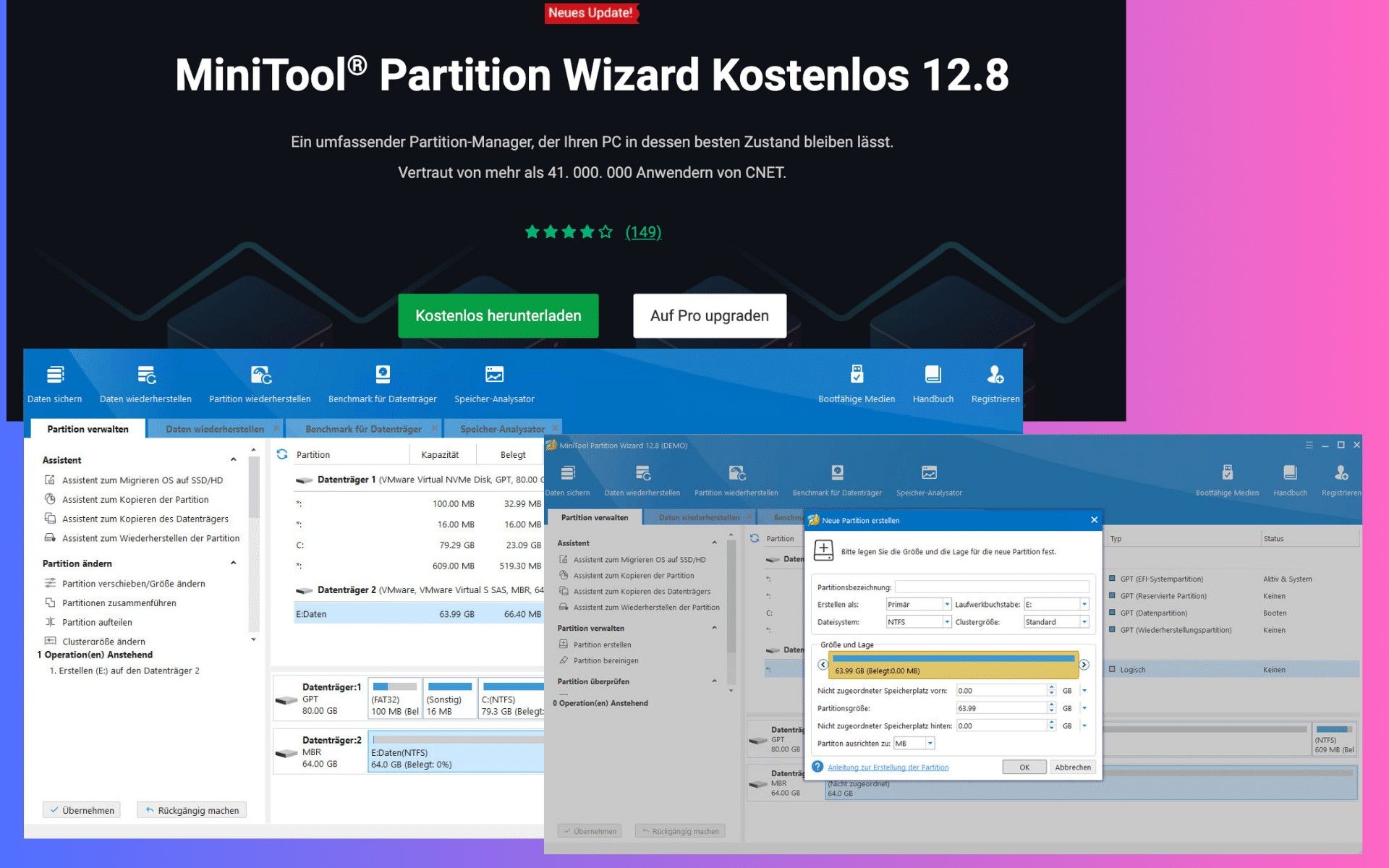The image size is (1389, 868).
Task: Click the Bootfähige Medien toolbar icon
Action: click(x=857, y=375)
